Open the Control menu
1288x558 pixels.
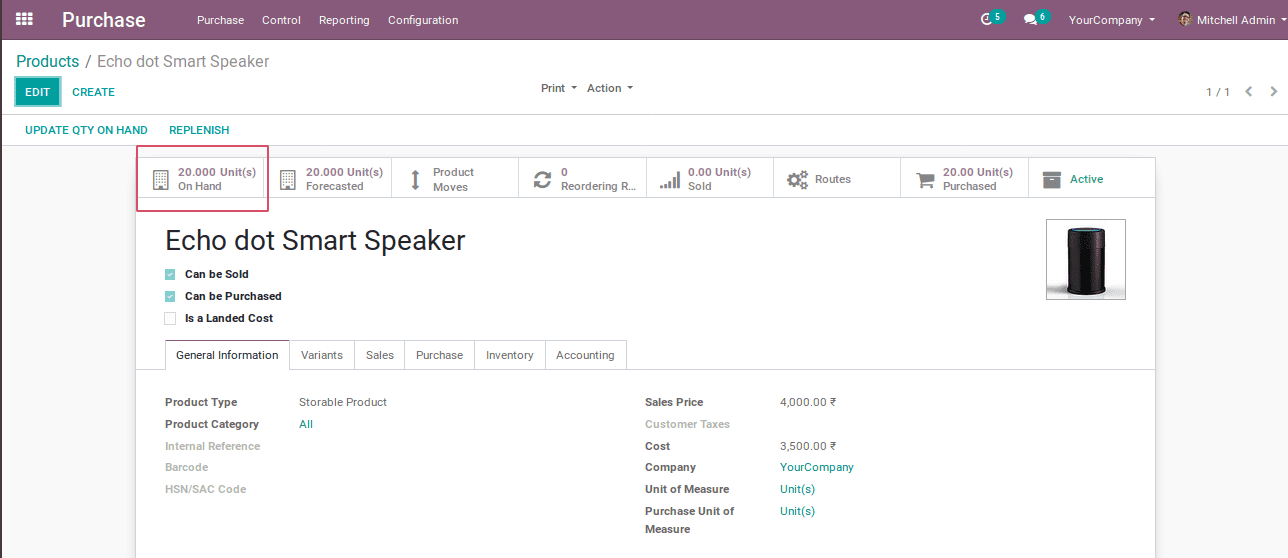click(281, 20)
